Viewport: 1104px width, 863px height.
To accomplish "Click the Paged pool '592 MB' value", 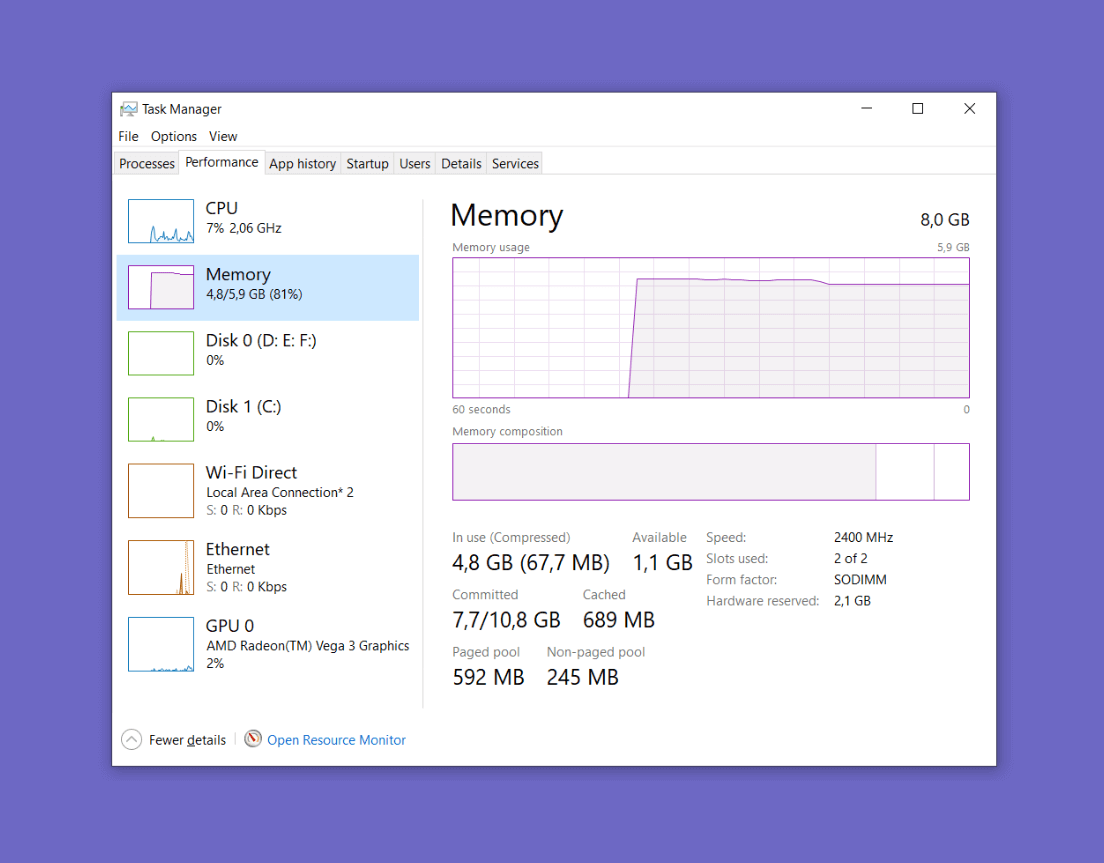I will [489, 677].
